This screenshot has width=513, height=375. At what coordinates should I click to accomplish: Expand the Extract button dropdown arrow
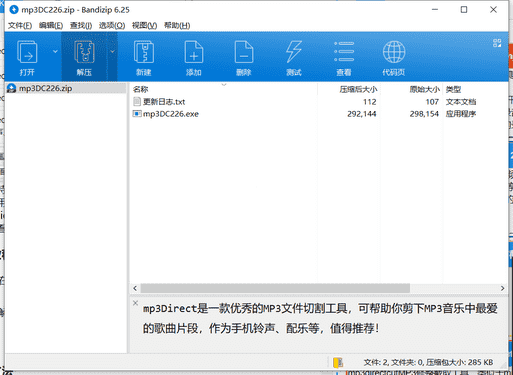click(113, 51)
